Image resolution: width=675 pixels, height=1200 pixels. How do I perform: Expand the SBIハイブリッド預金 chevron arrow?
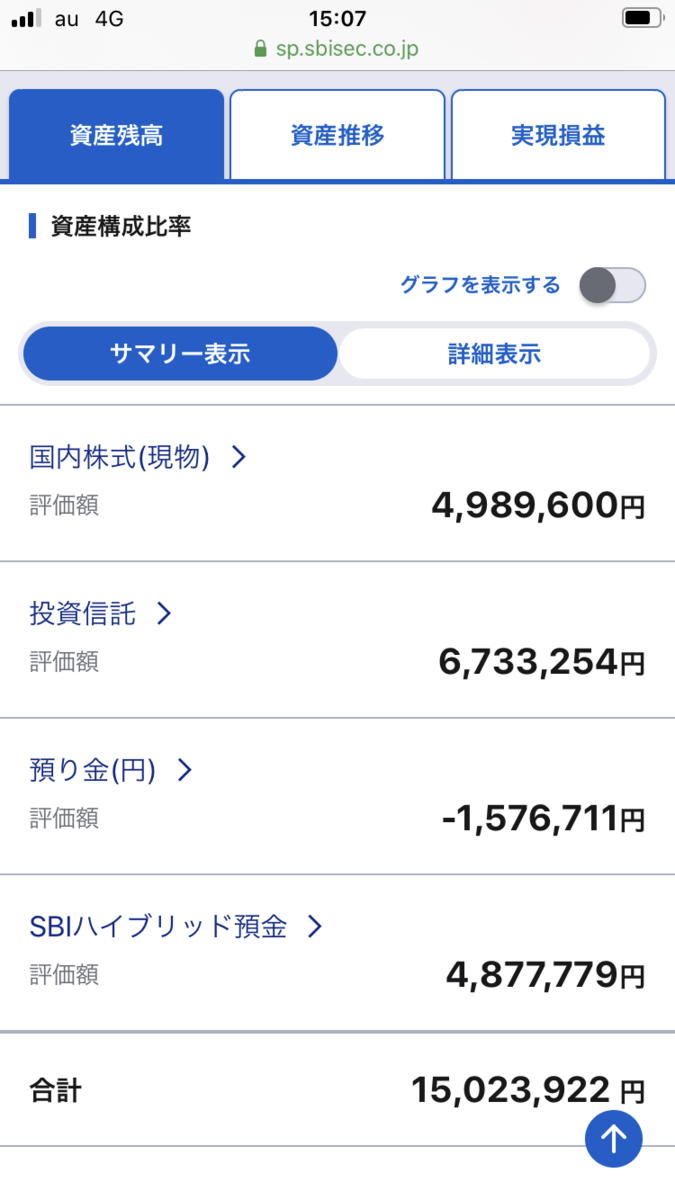coord(315,926)
